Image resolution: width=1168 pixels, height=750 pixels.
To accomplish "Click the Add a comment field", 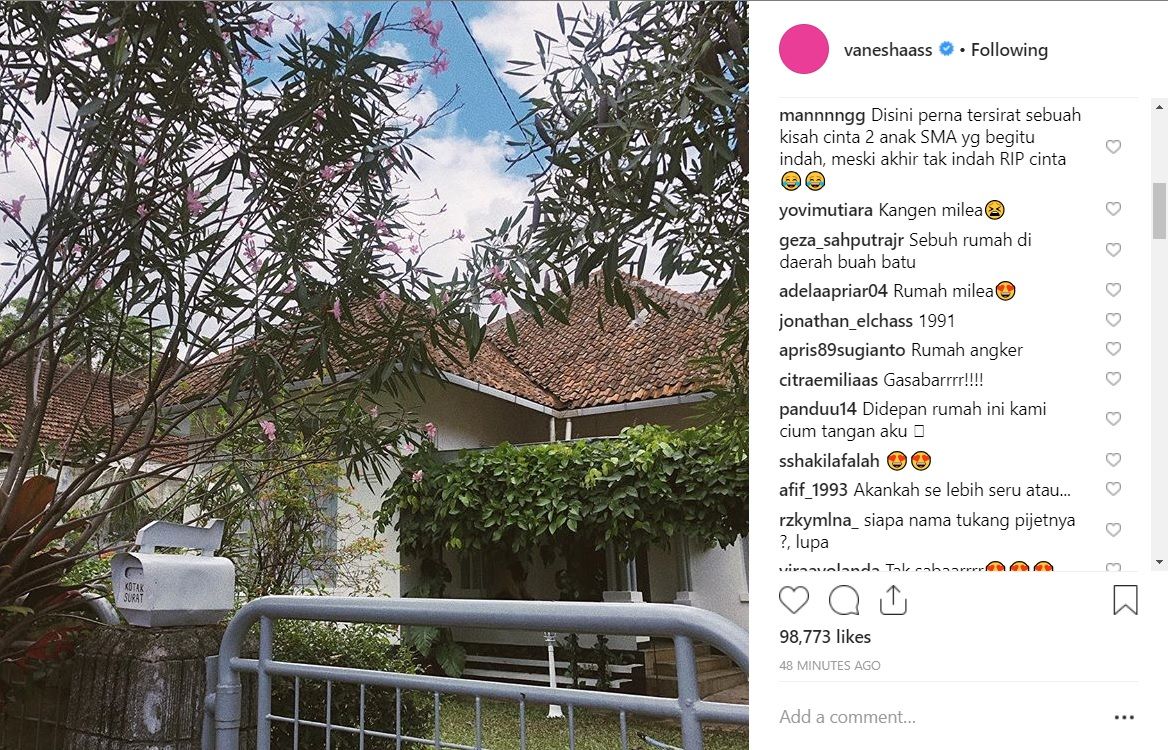I will click(x=939, y=717).
